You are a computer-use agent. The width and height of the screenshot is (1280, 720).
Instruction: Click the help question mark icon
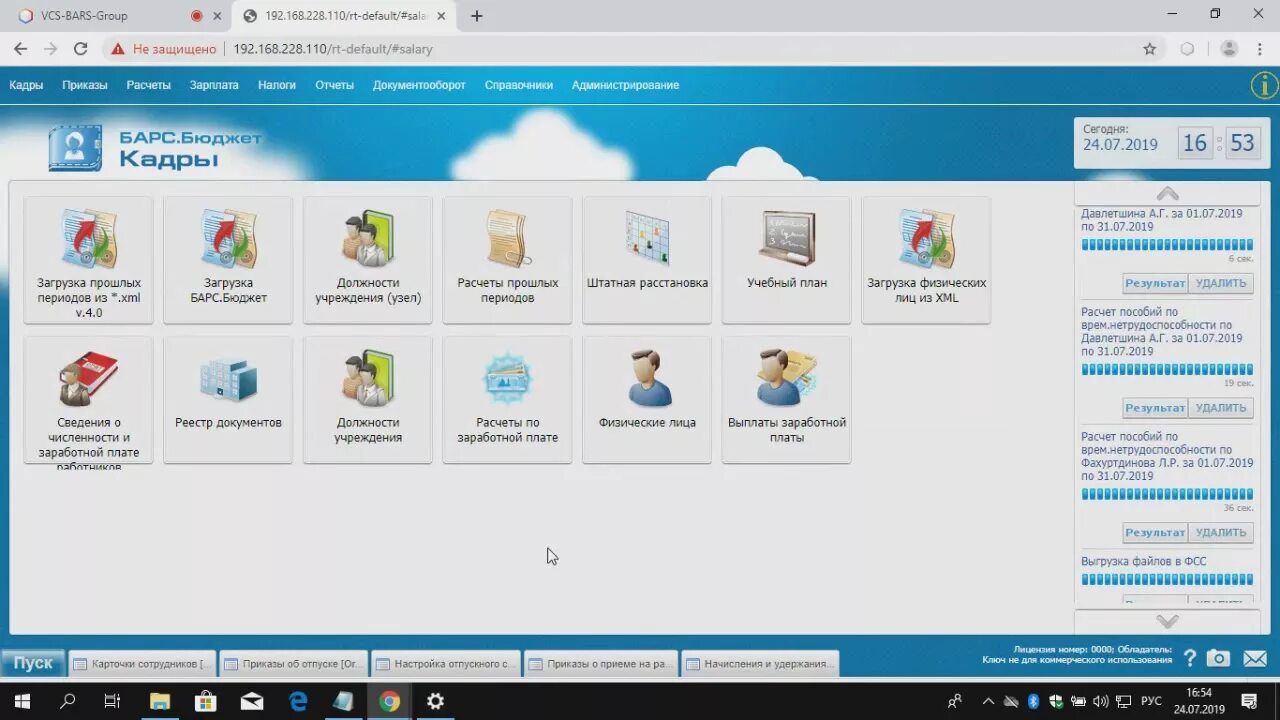pos(1190,658)
